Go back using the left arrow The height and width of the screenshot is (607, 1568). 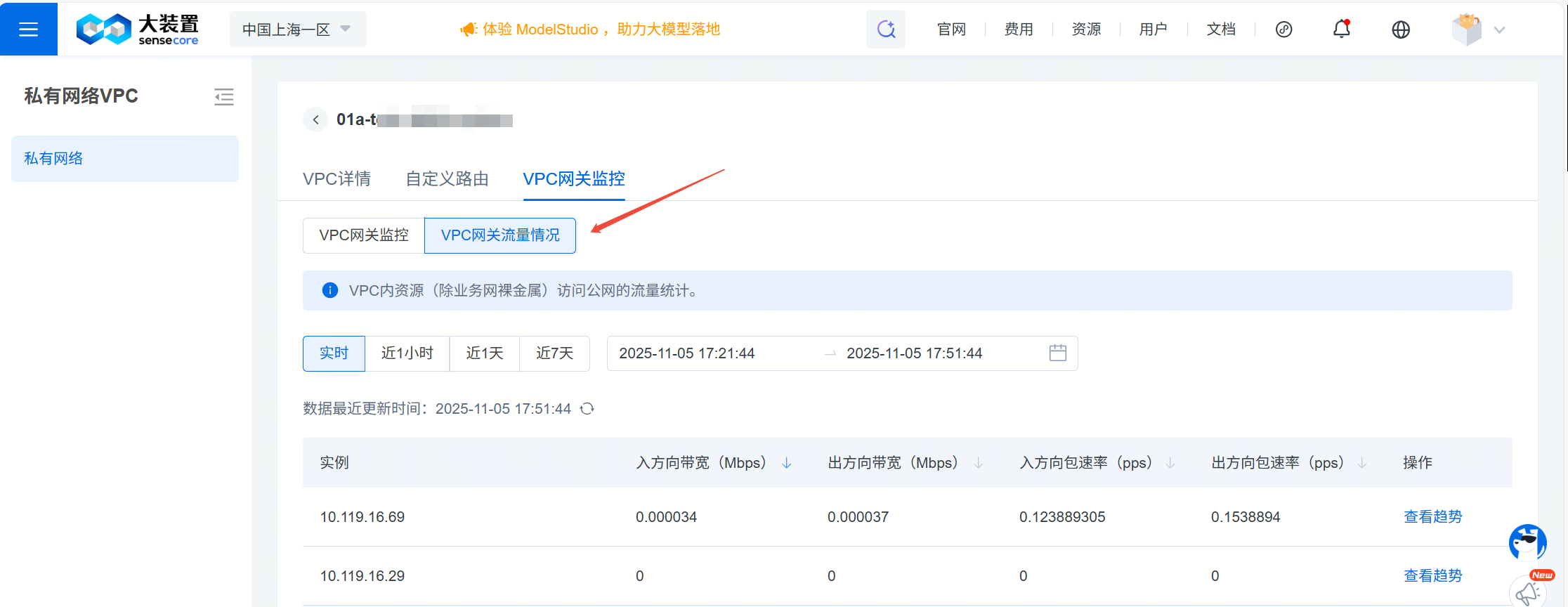coord(315,120)
